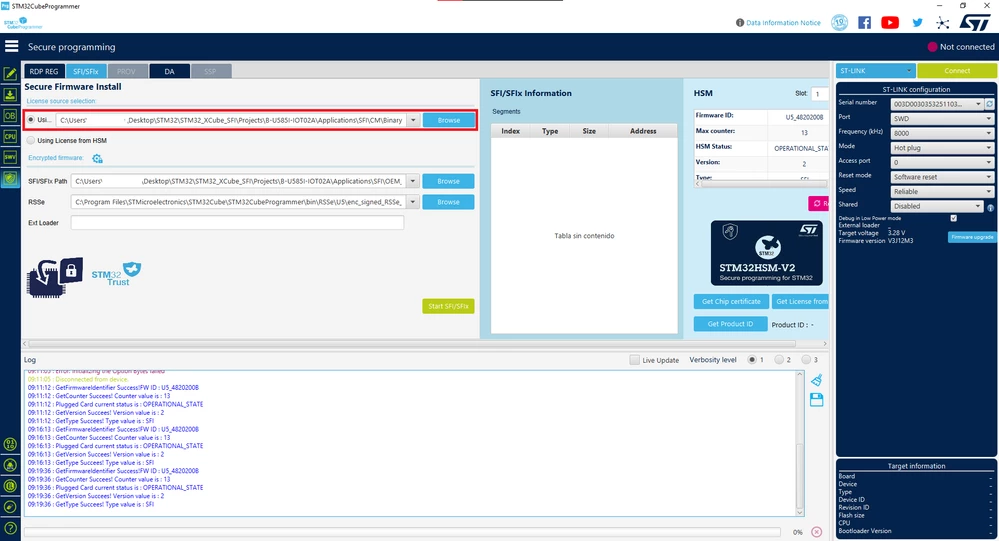Open the YouTube icon in header
This screenshot has height=541, width=999.
[x=890, y=23]
